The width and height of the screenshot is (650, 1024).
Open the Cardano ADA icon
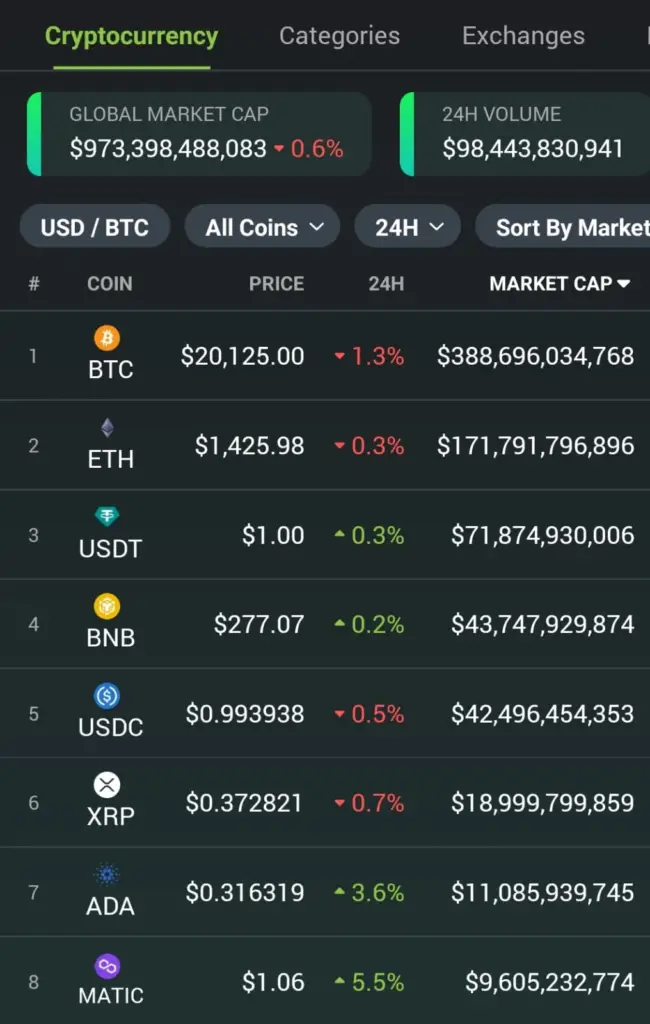pos(107,874)
